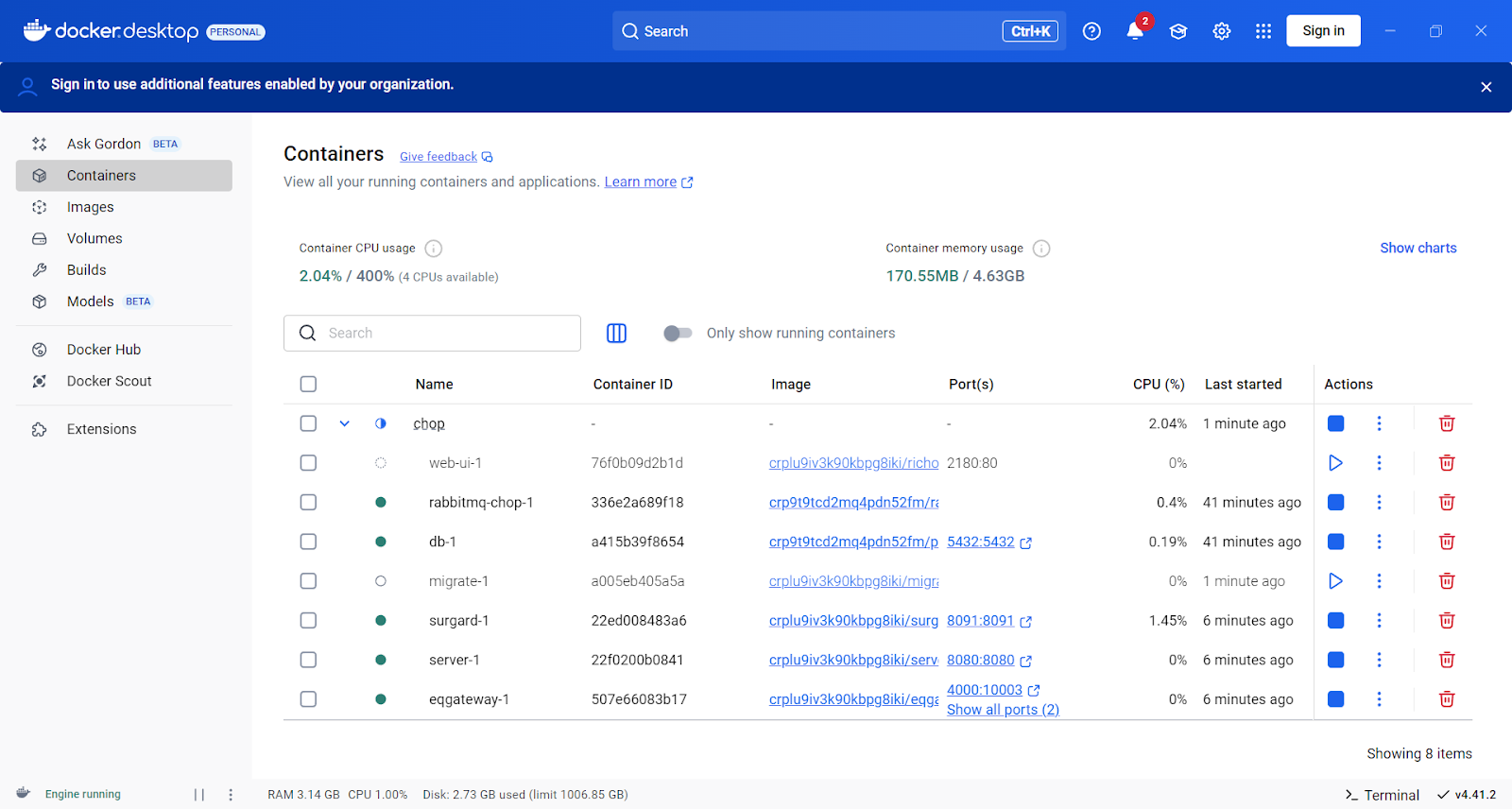1512x809 pixels.
Task: Open Ask Gordon in sidebar
Action: click(124, 144)
